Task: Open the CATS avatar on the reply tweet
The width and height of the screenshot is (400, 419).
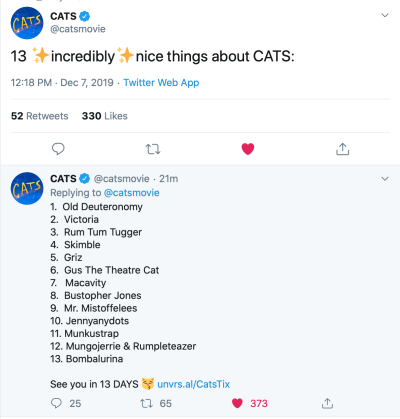Action: pos(27,188)
